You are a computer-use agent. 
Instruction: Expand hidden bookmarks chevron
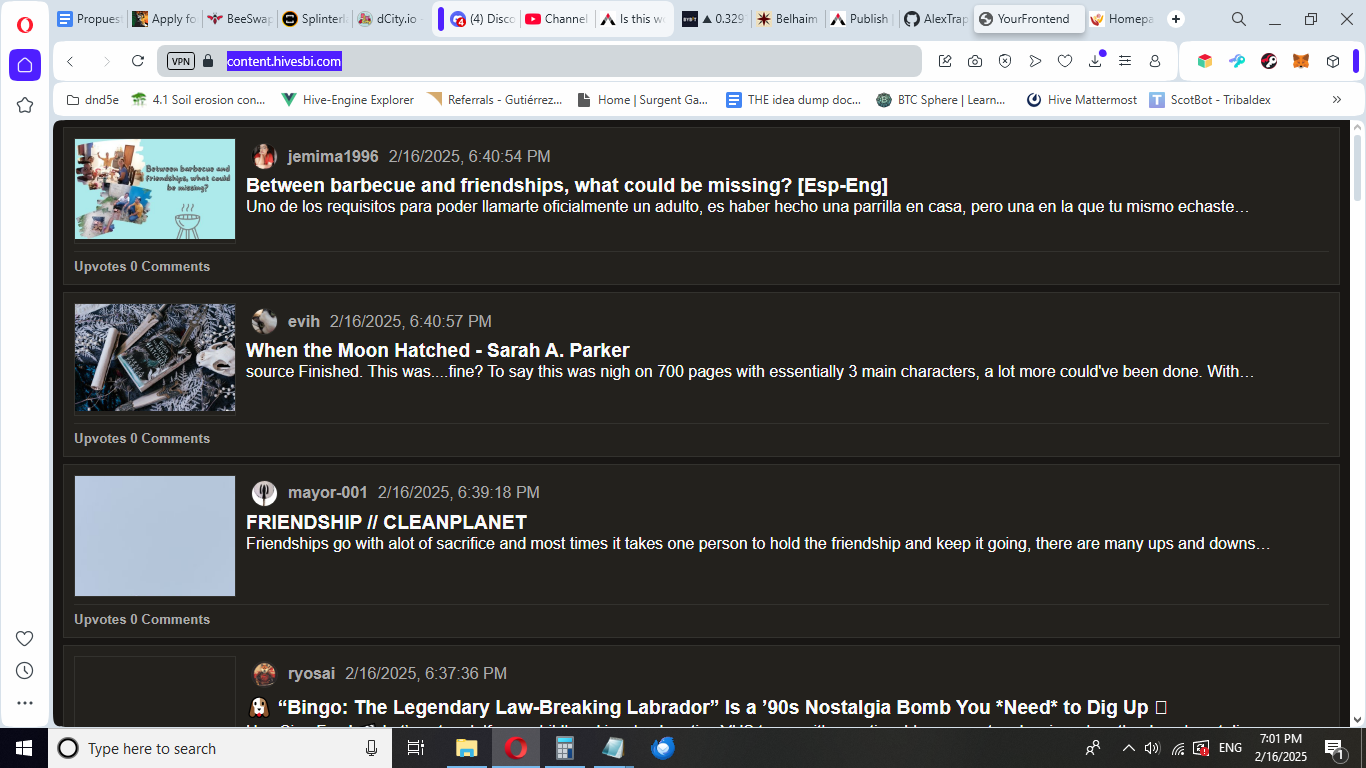(x=1337, y=100)
